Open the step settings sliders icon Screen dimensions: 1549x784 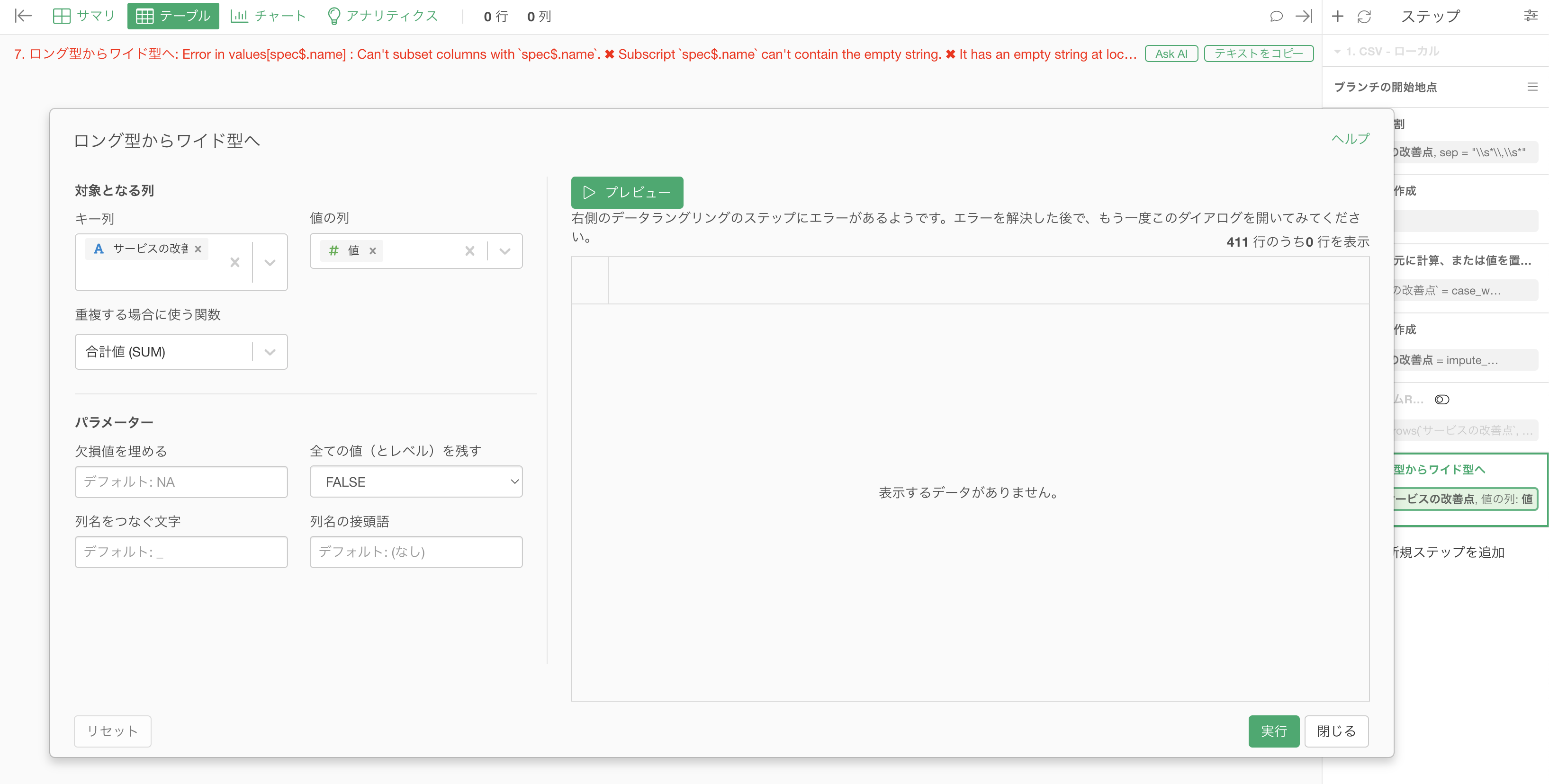[x=1531, y=16]
